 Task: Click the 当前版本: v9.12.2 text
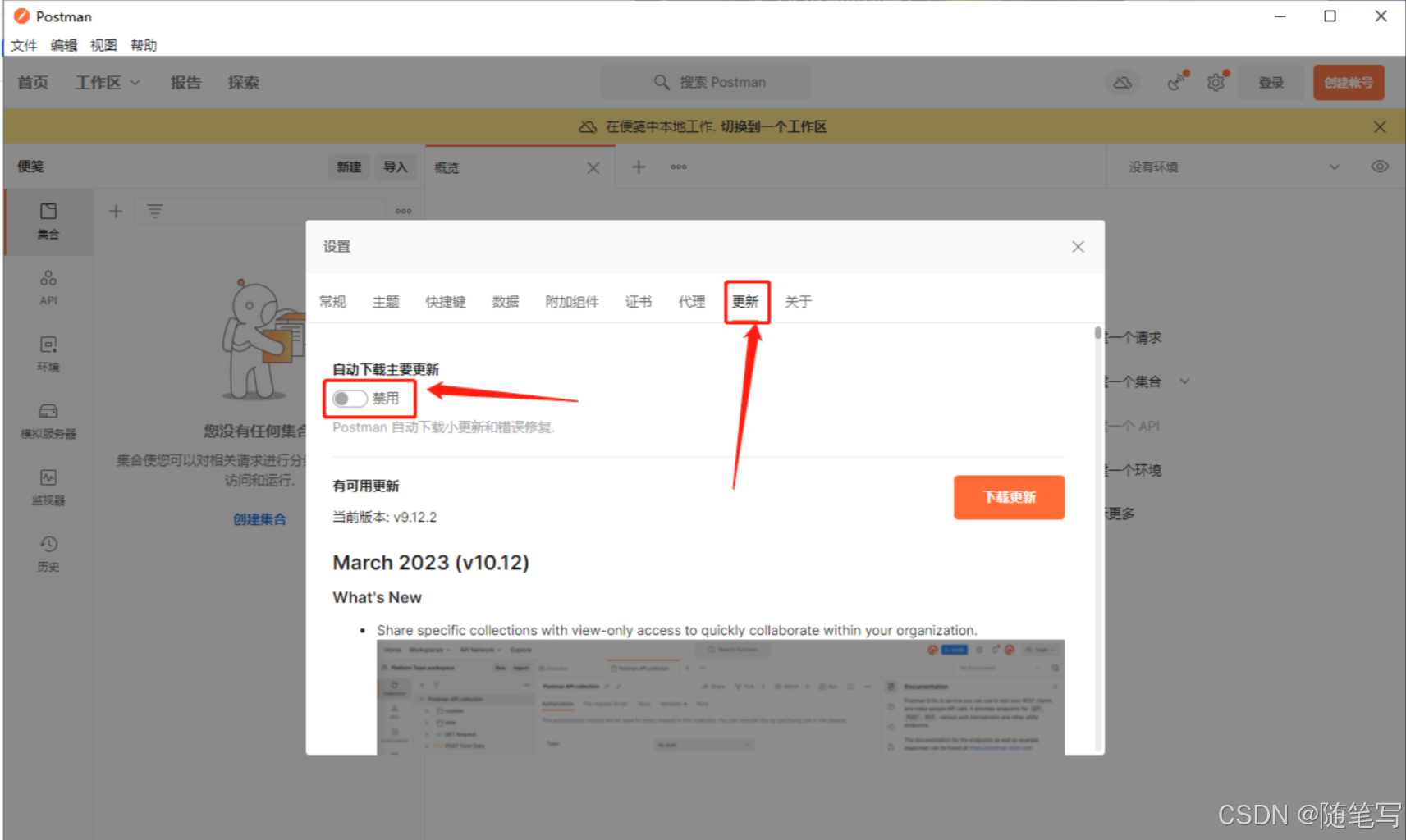coord(384,518)
